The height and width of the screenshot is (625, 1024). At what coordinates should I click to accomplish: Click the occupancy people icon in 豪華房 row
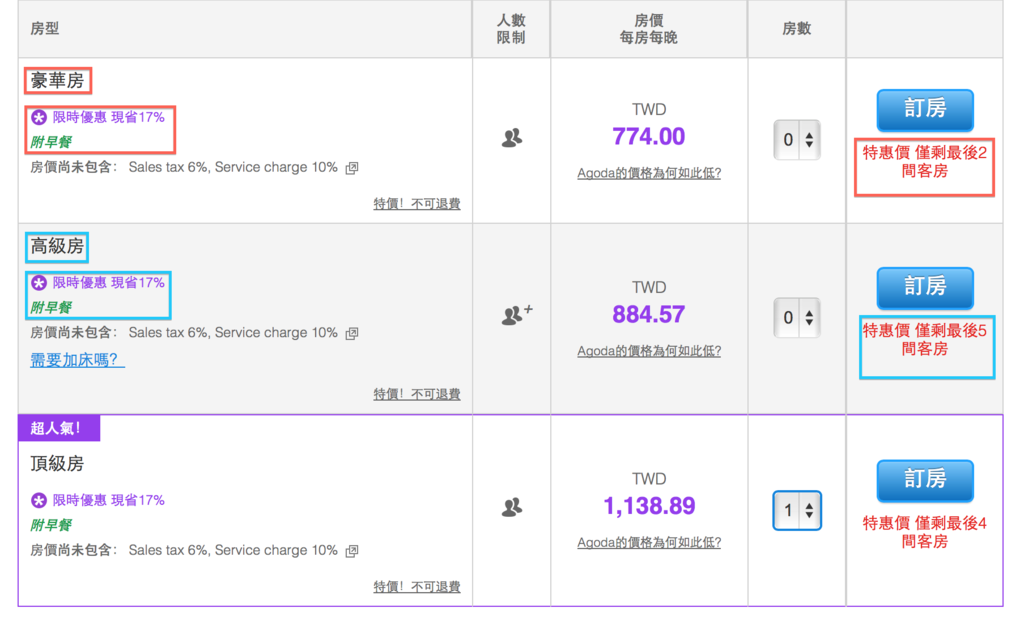(511, 139)
